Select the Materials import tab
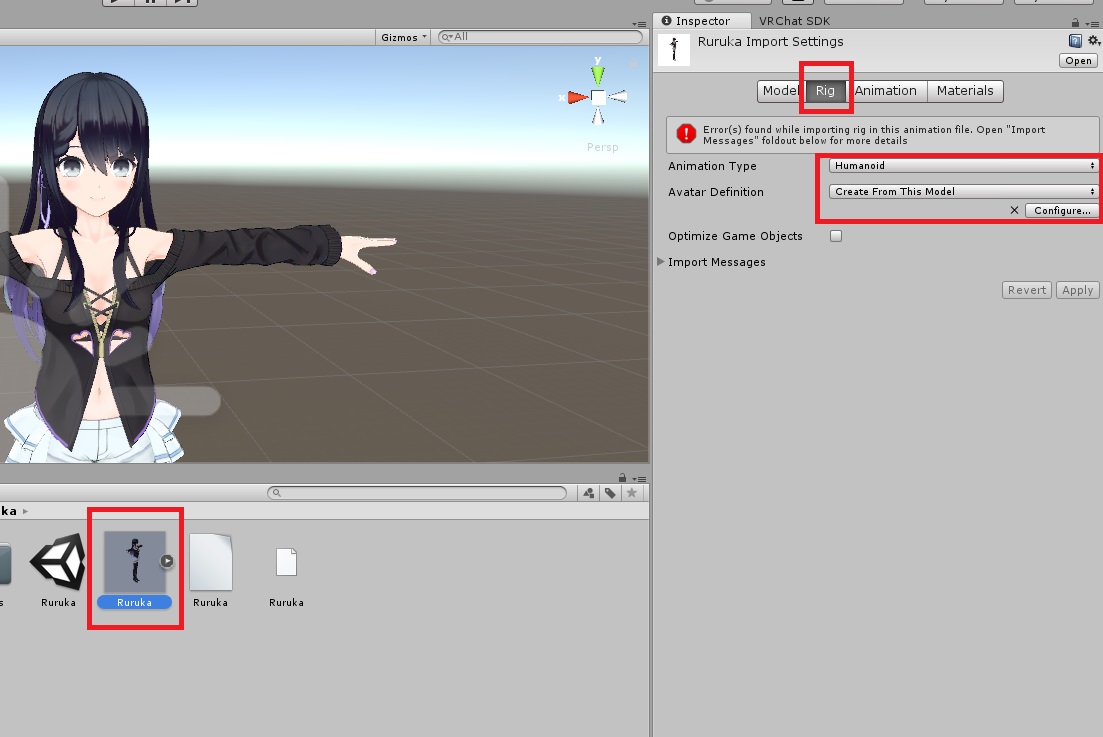The width and height of the screenshot is (1103, 737). 965,91
